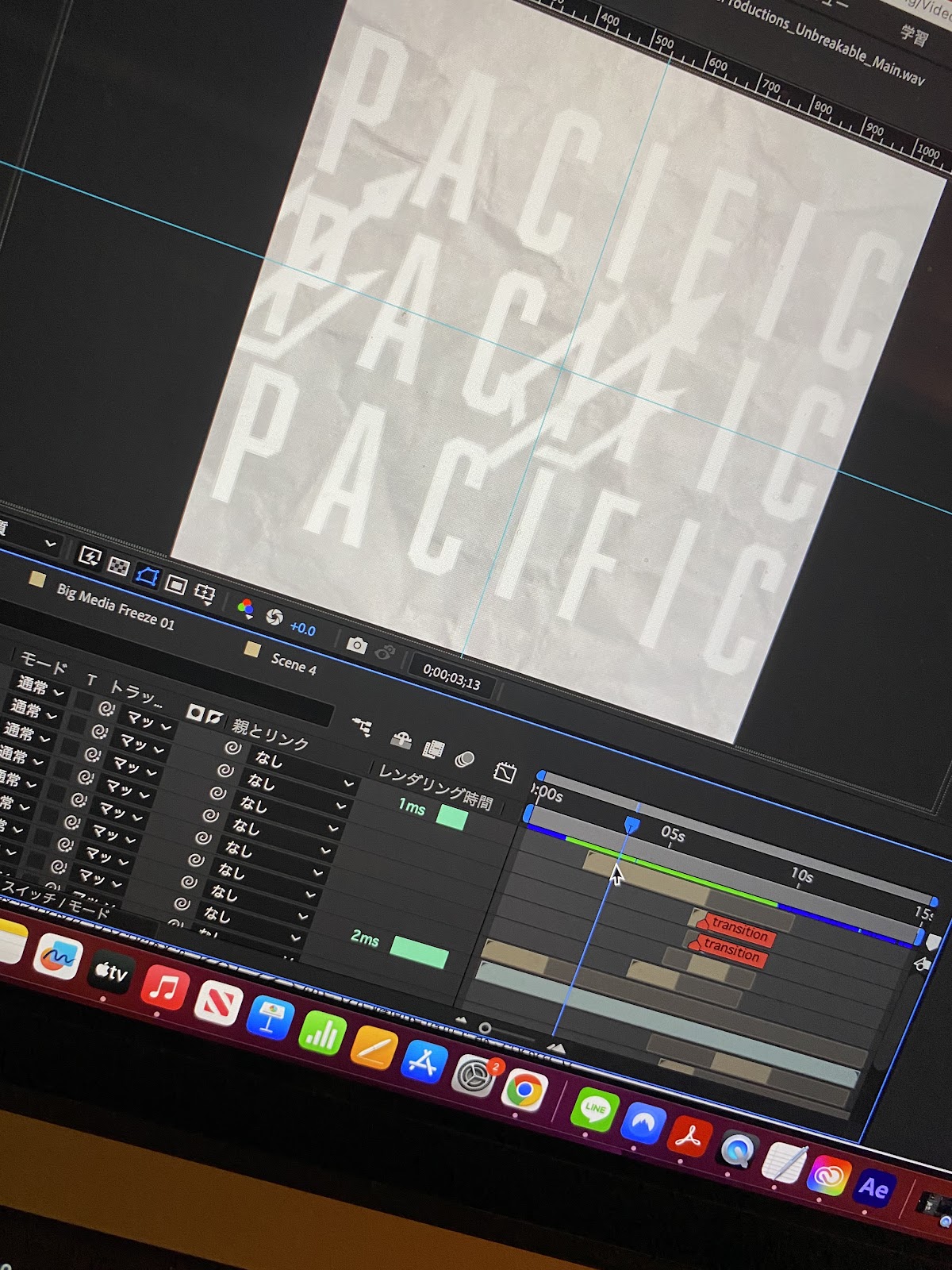Click the モード column header

[x=43, y=664]
